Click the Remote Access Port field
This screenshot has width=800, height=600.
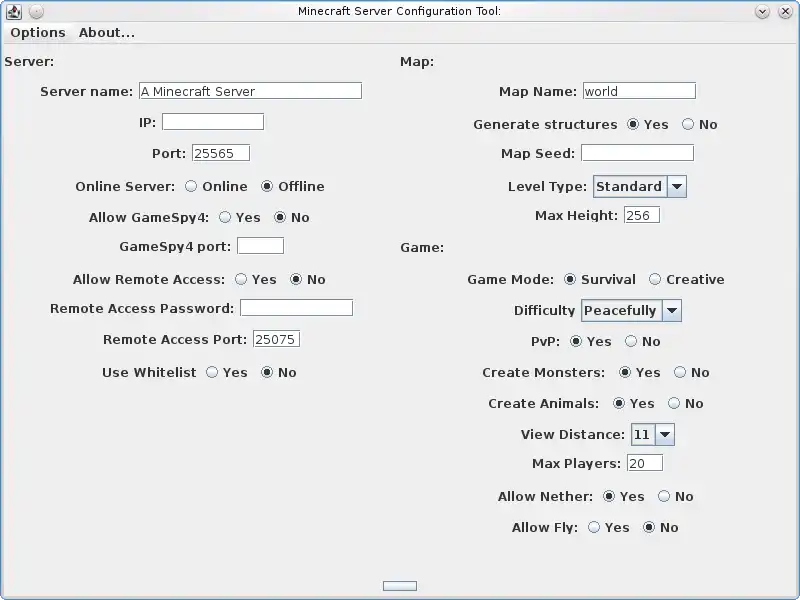[x=276, y=339]
